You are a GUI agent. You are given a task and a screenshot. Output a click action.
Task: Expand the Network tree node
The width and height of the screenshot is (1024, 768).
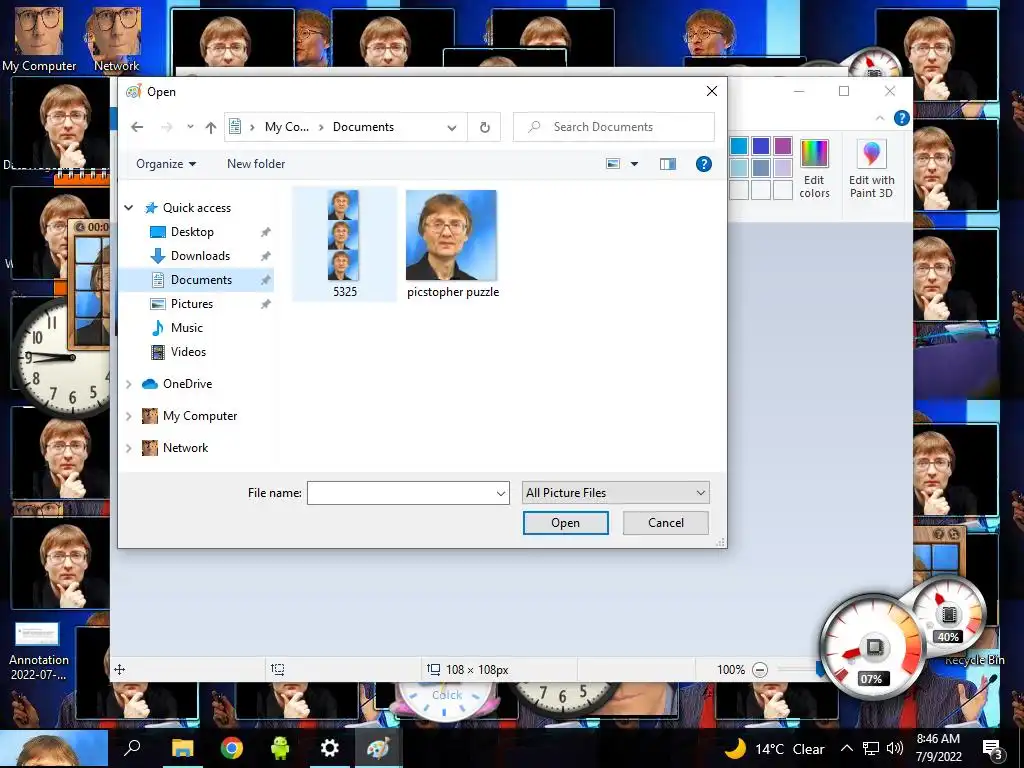(129, 448)
